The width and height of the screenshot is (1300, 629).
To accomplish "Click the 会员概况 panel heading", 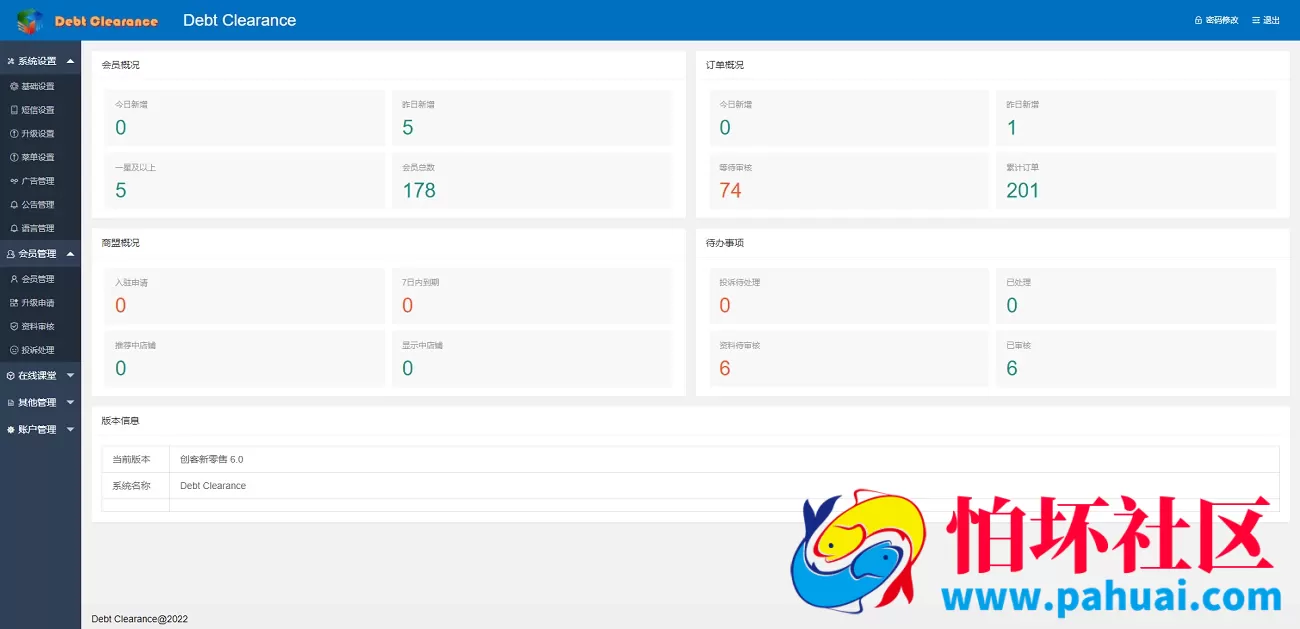I will (x=121, y=65).
